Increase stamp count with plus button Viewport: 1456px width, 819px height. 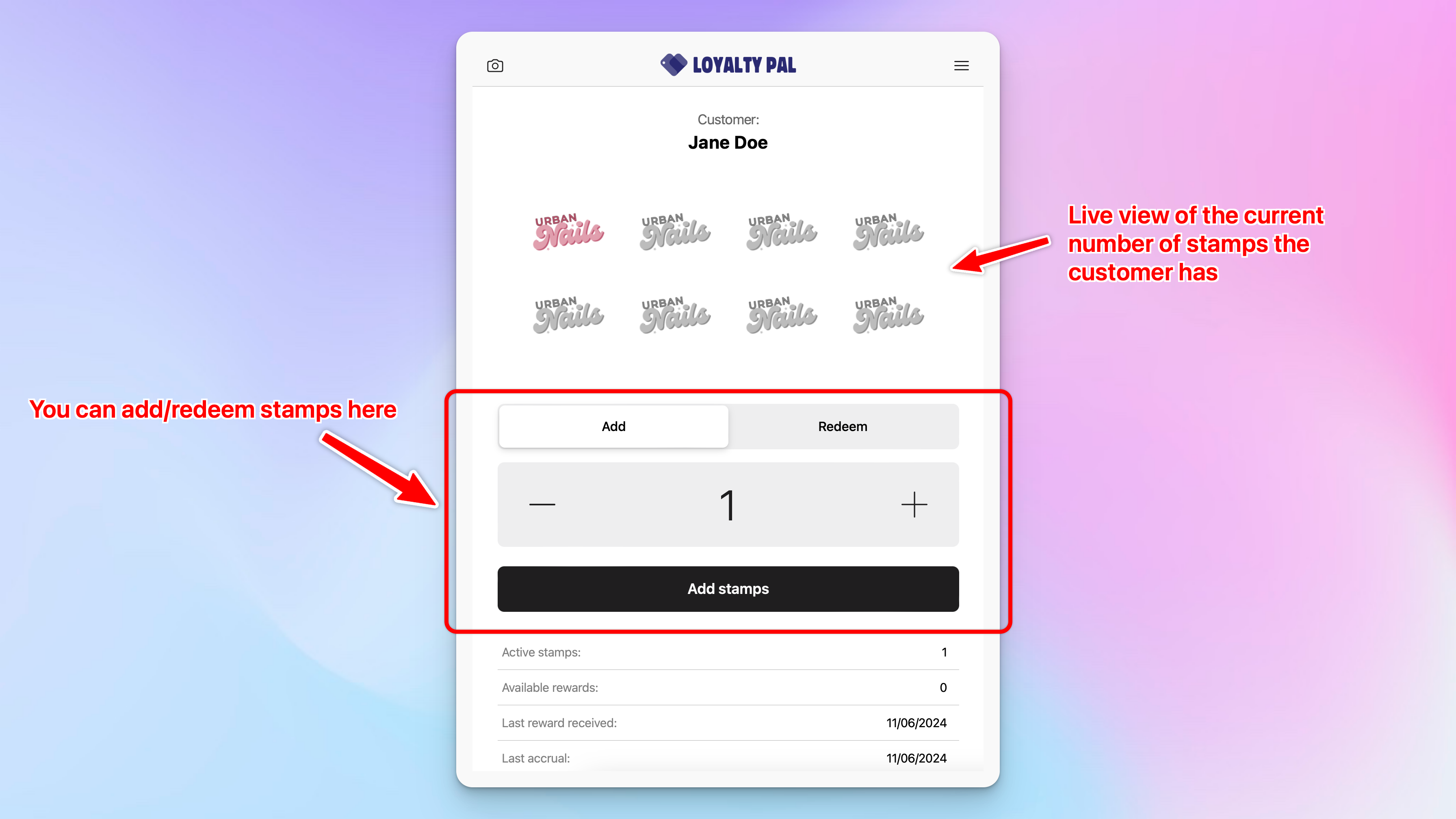[x=914, y=504]
